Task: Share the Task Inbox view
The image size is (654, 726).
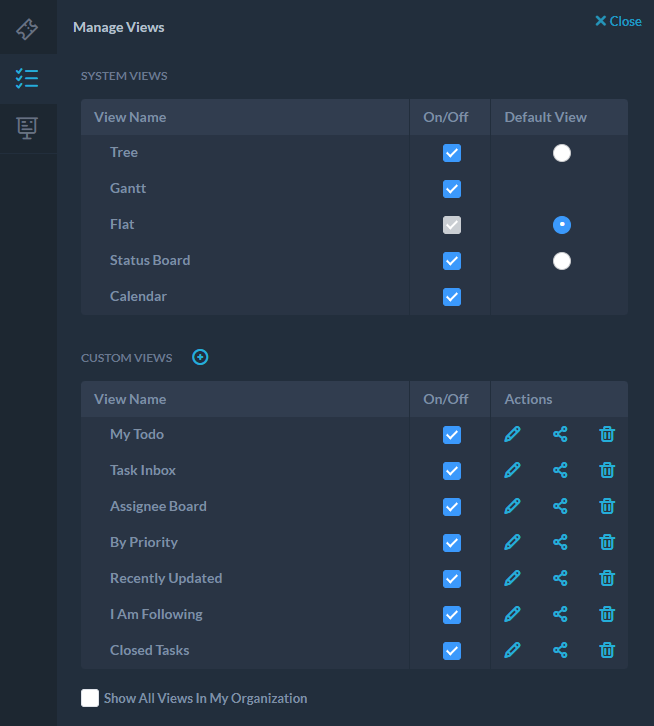Action: (560, 470)
